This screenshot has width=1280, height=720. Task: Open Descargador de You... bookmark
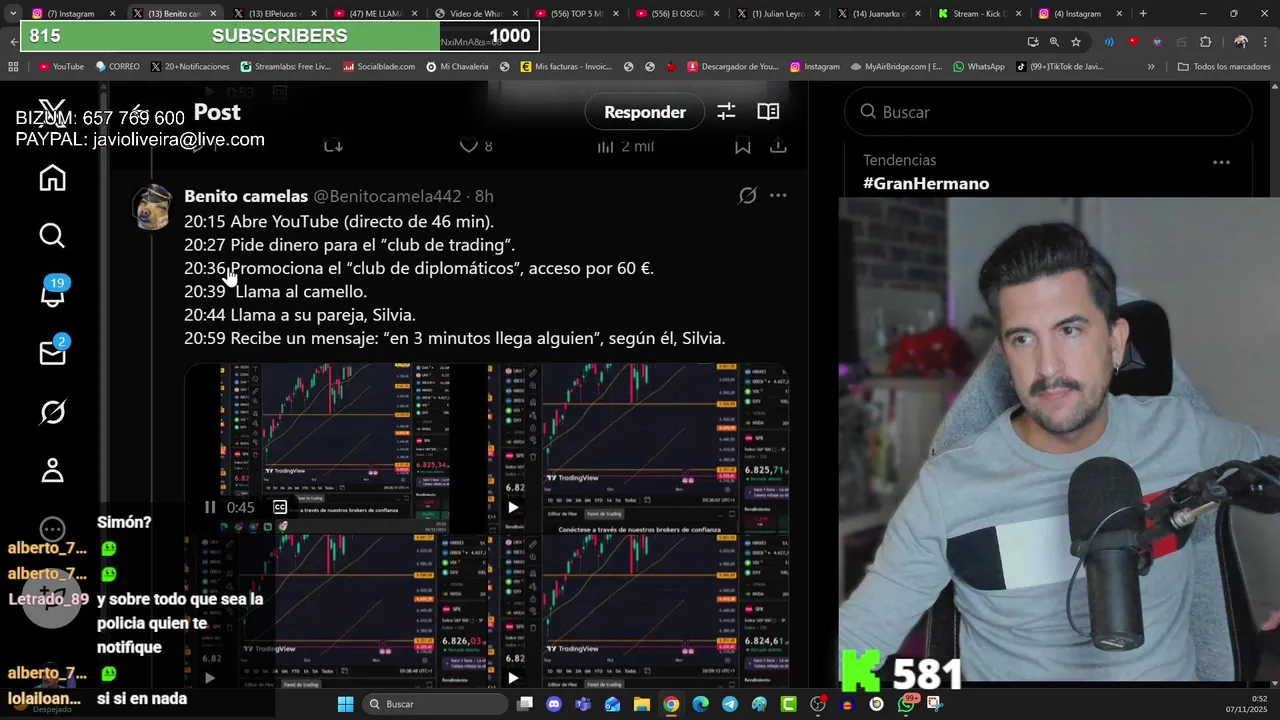[734, 67]
